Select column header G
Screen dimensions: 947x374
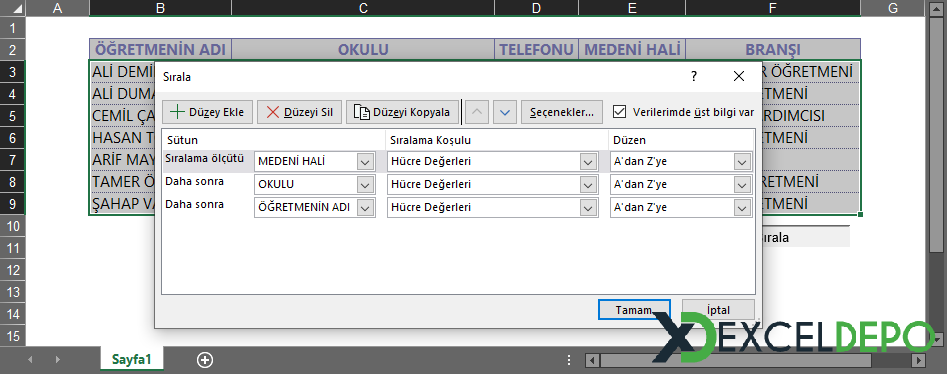point(893,8)
